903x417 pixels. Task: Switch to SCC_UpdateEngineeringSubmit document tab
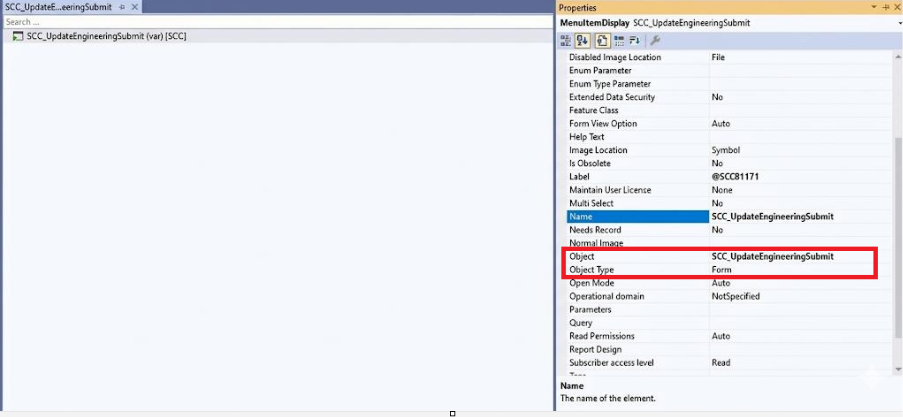(x=58, y=7)
